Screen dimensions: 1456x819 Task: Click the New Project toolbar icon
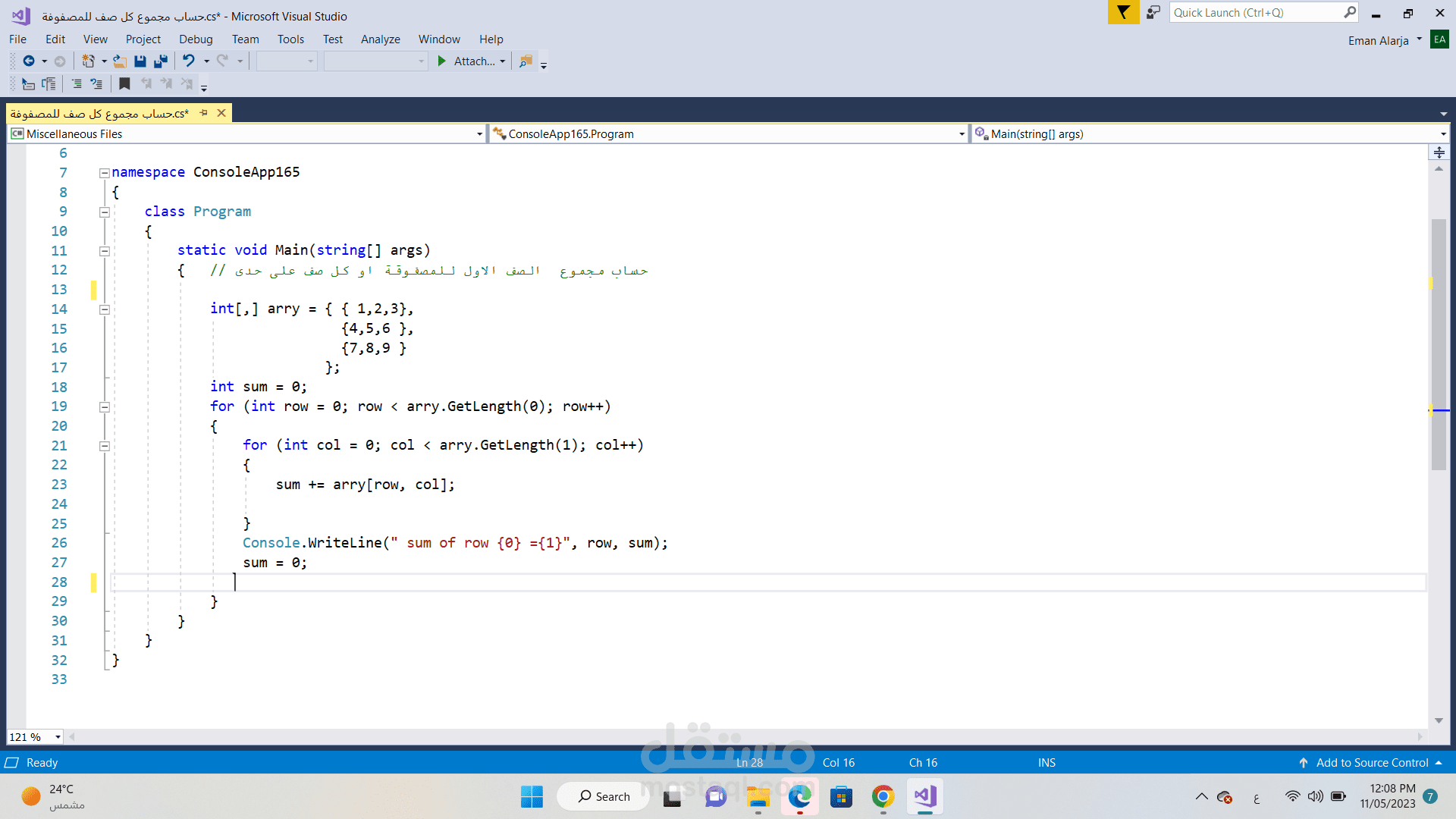[89, 61]
